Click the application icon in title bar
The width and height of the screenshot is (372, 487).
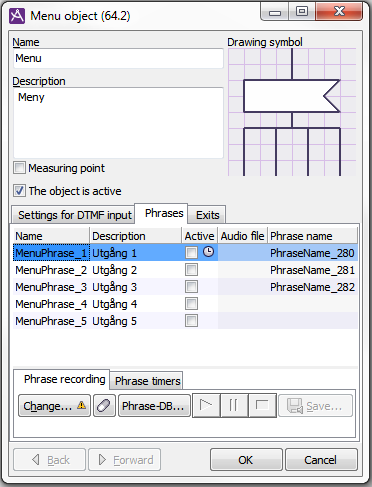tap(17, 16)
